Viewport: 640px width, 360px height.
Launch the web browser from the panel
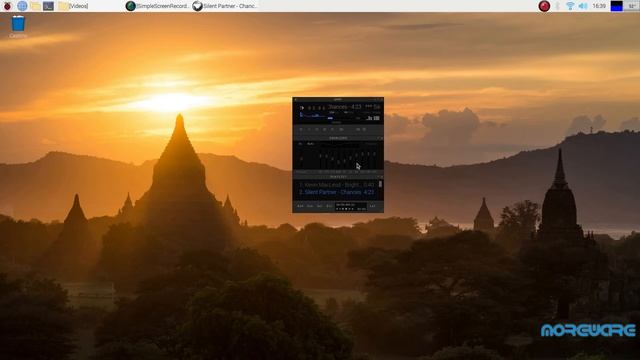(x=22, y=6)
